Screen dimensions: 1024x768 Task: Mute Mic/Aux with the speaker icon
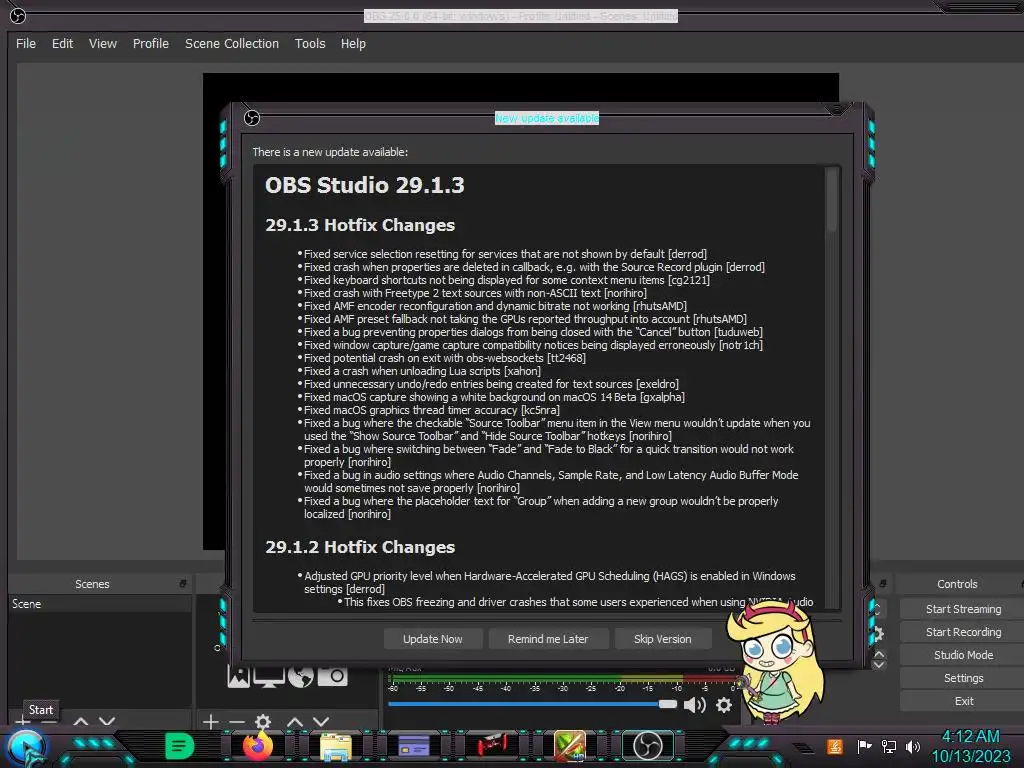coord(695,705)
